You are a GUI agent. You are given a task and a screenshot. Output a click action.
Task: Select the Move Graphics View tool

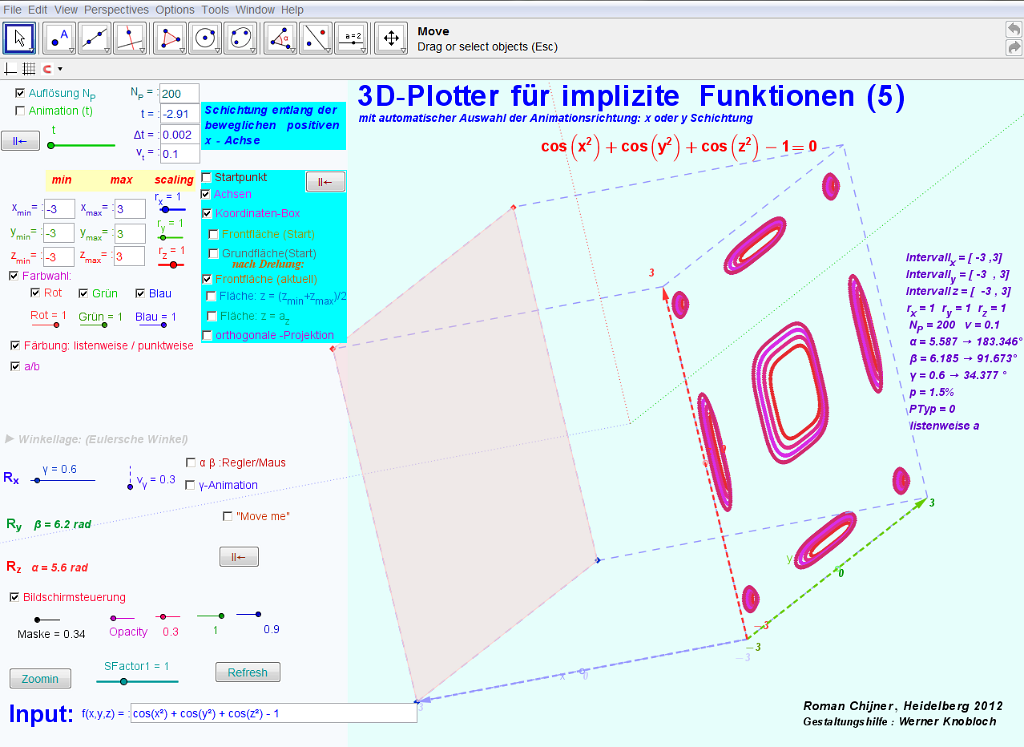pyautogui.click(x=391, y=38)
